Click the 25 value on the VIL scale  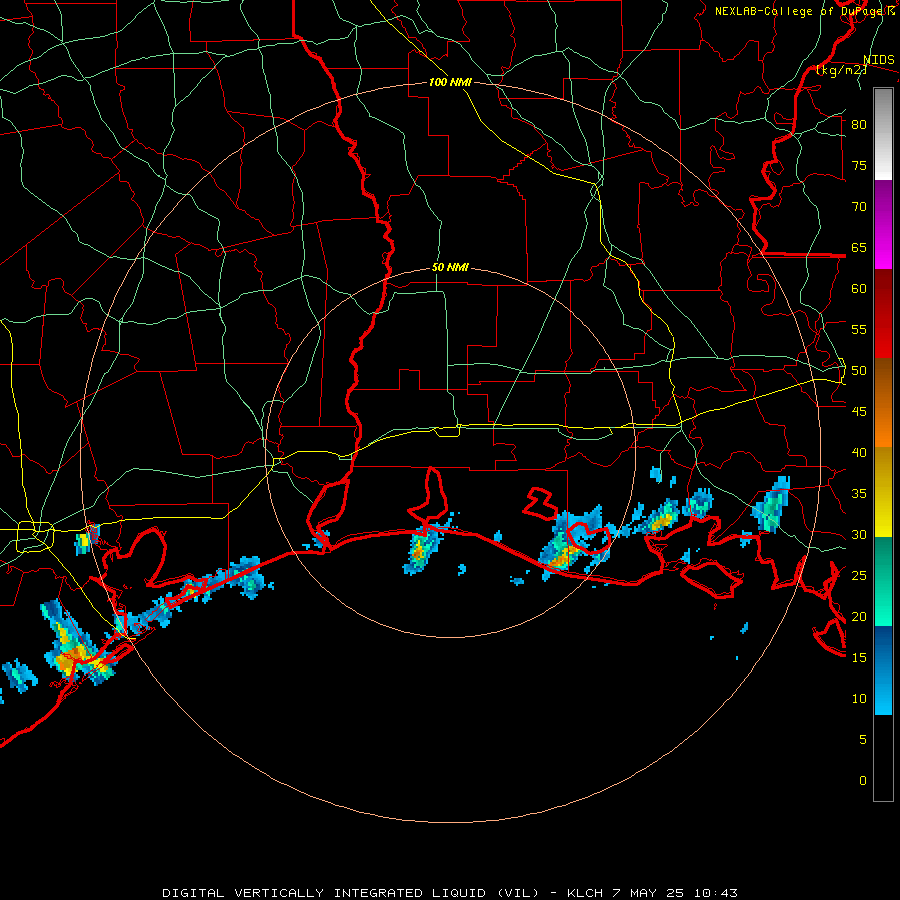coord(859,575)
